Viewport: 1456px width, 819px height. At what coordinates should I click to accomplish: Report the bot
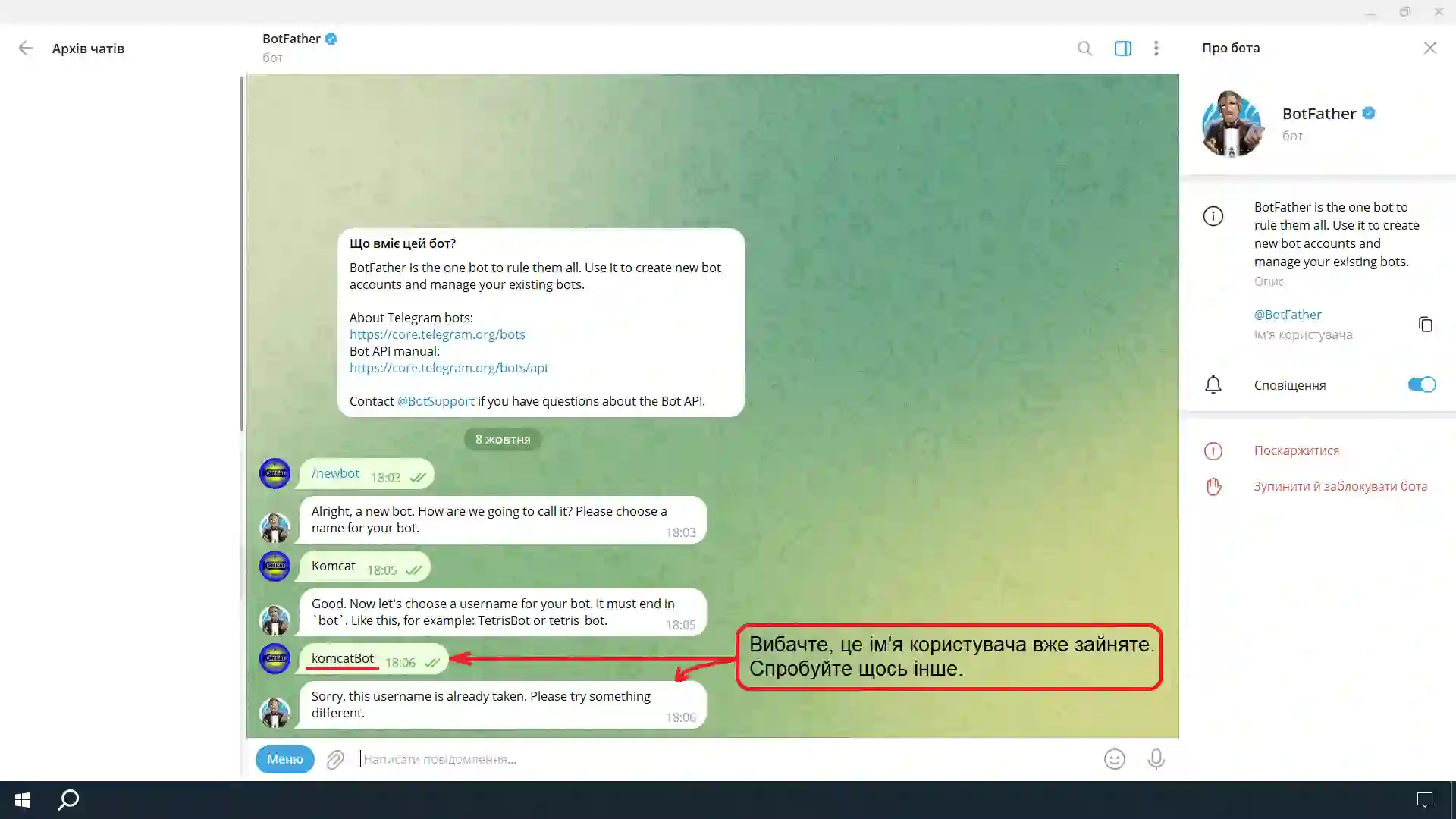click(x=1296, y=450)
